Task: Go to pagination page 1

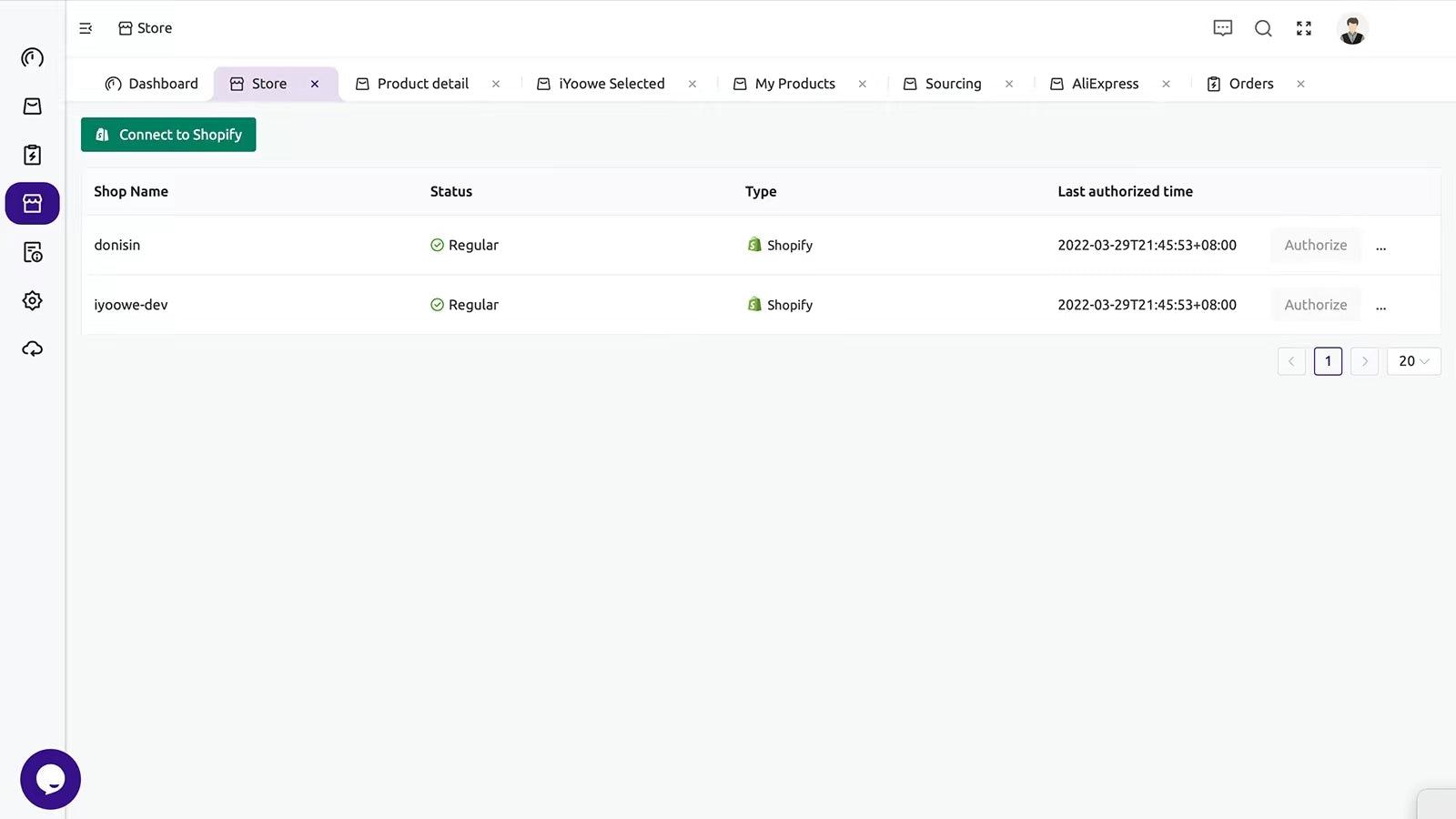Action: 1328,361
